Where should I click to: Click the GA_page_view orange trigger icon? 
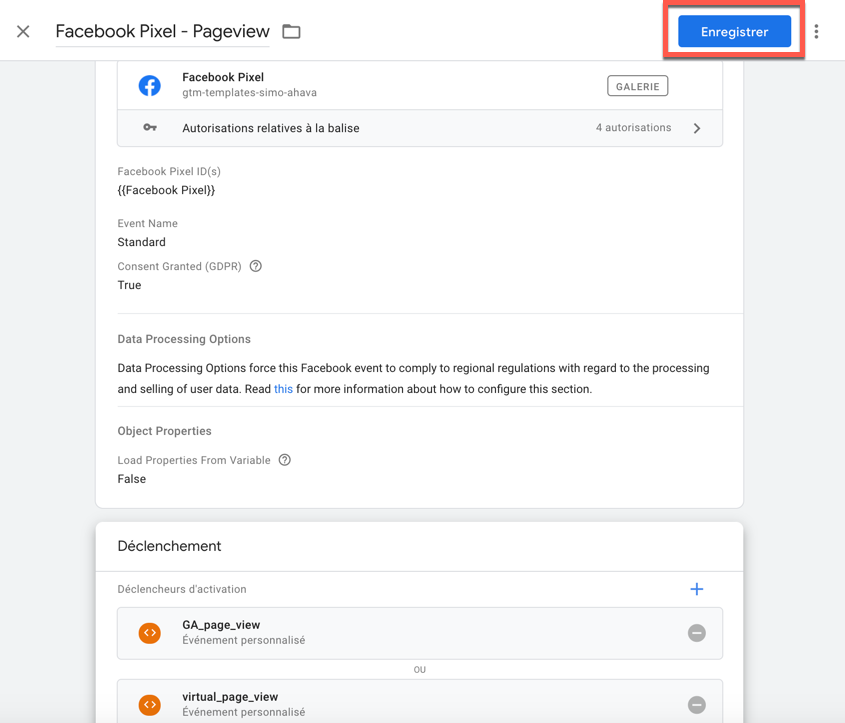150,633
